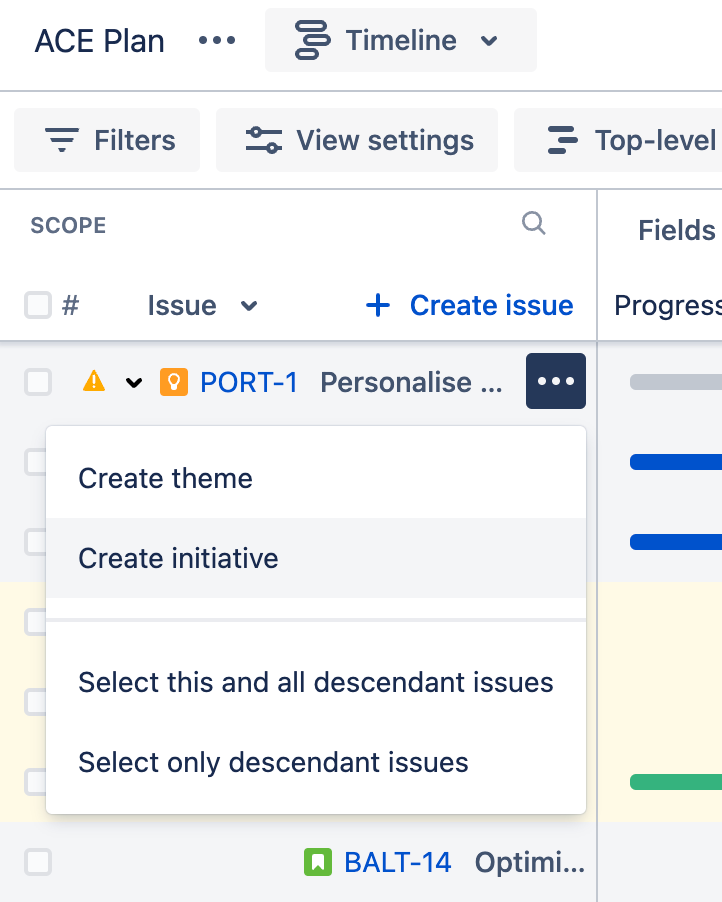Click the PORT-1 warning triangle icon
This screenshot has width=722, height=902.
[94, 381]
